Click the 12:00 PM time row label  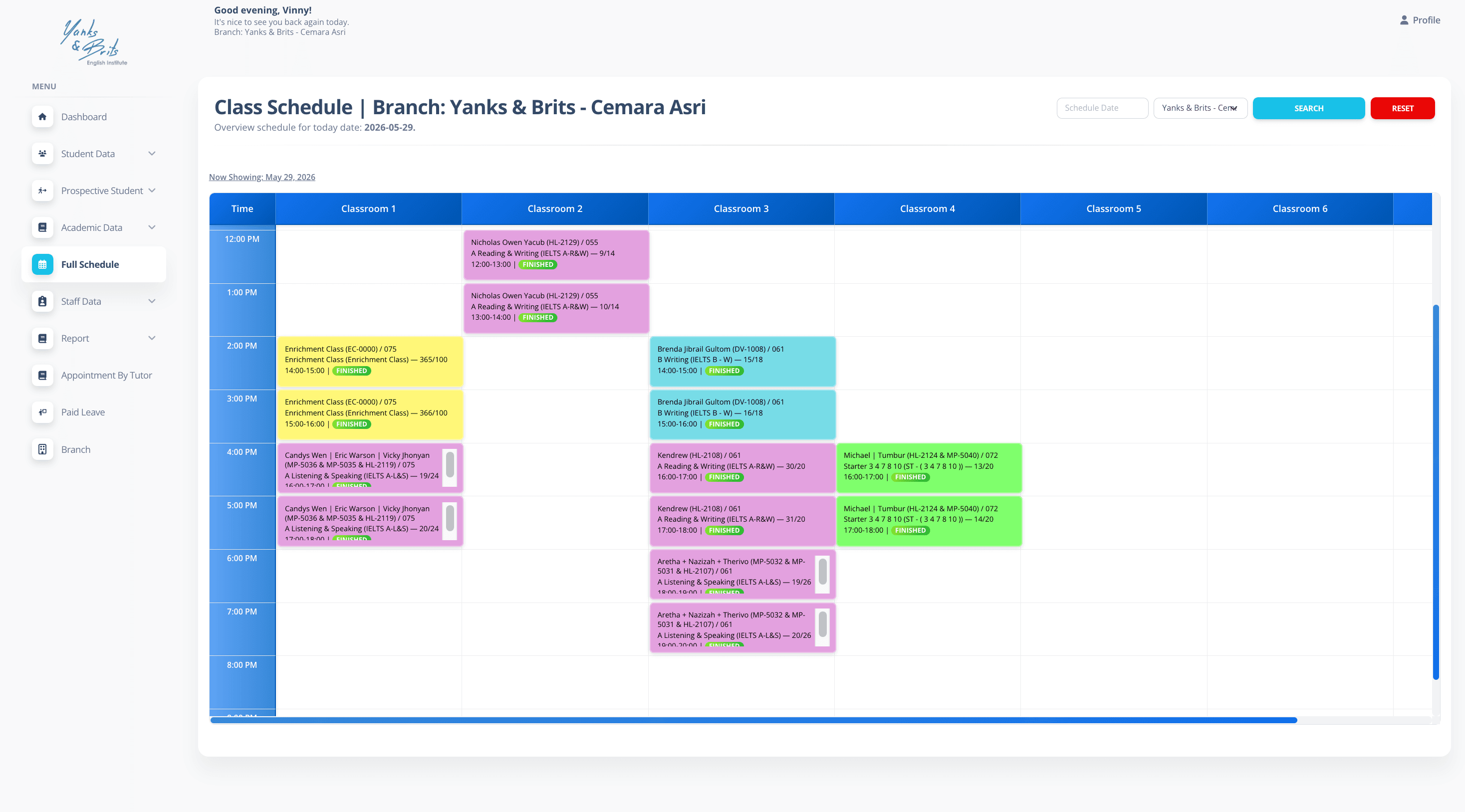pyautogui.click(x=242, y=239)
